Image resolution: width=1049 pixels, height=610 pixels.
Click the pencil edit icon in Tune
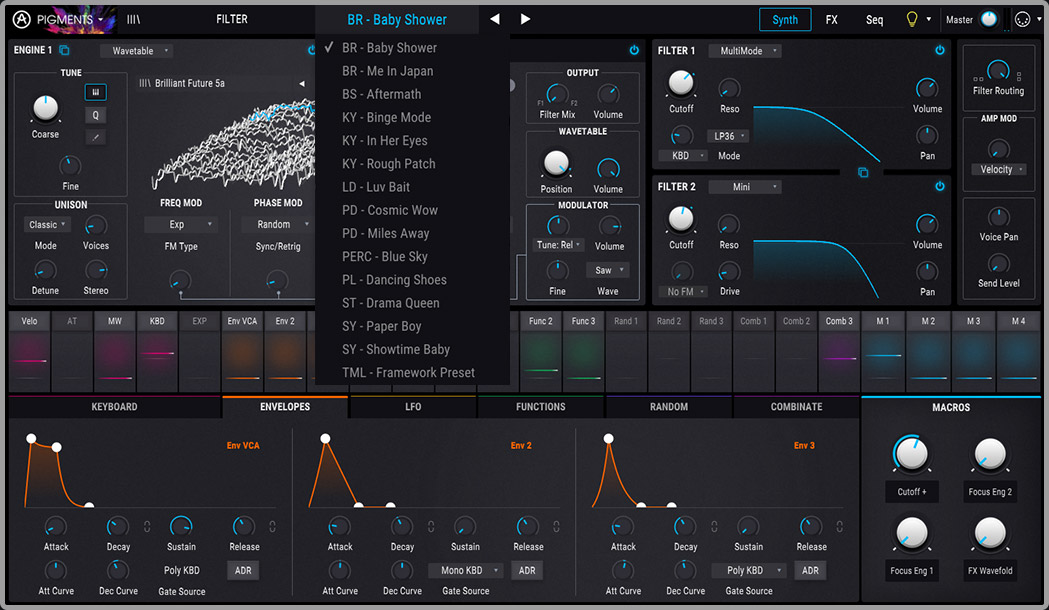96,137
